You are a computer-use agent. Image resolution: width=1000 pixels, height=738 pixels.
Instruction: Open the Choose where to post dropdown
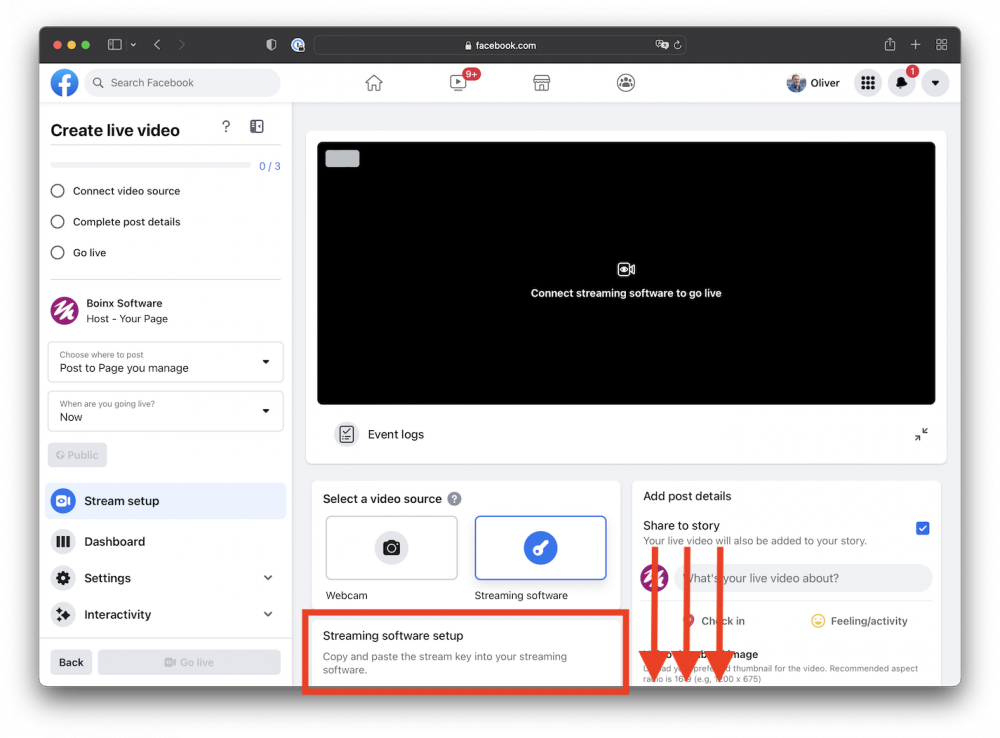[166, 362]
